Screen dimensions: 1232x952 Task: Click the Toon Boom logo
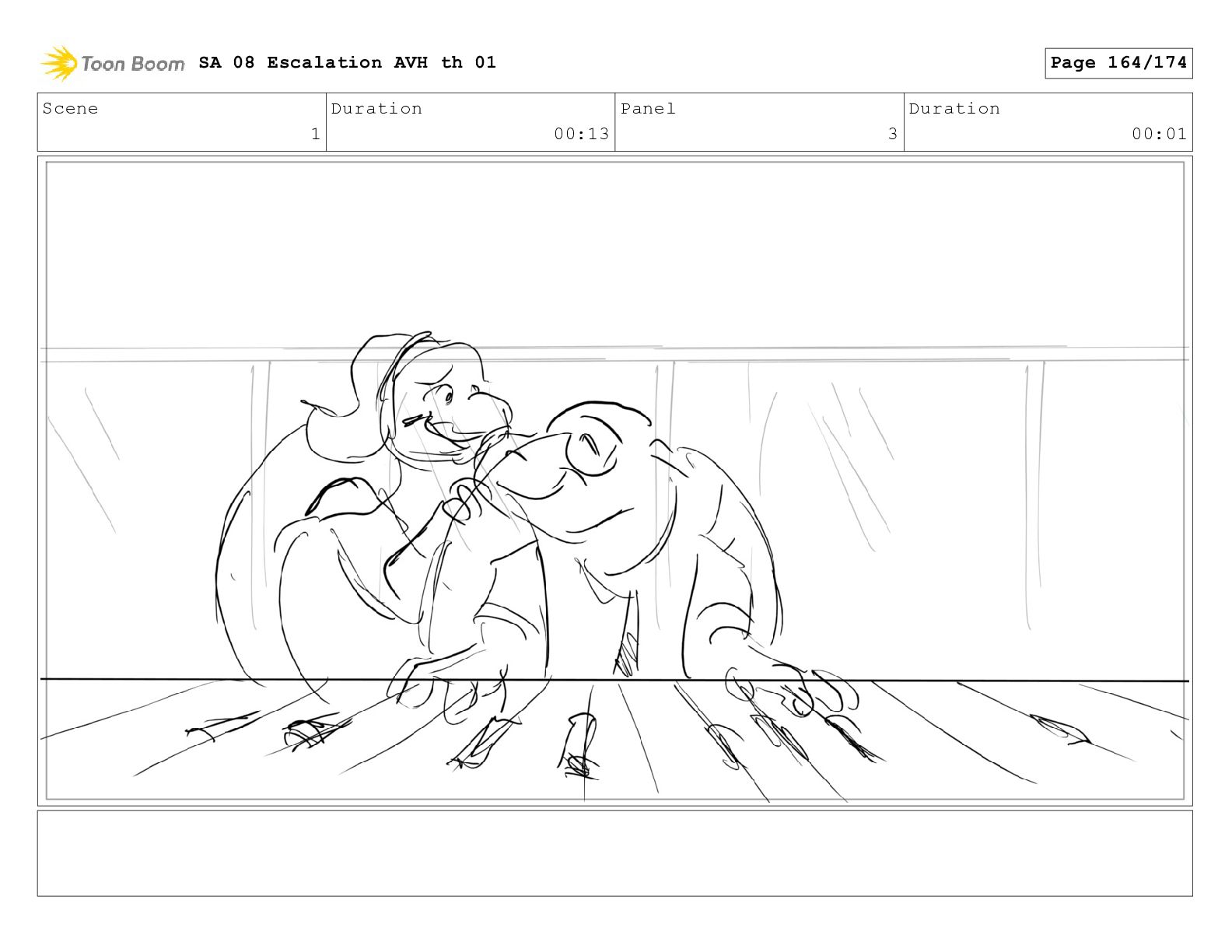113,63
